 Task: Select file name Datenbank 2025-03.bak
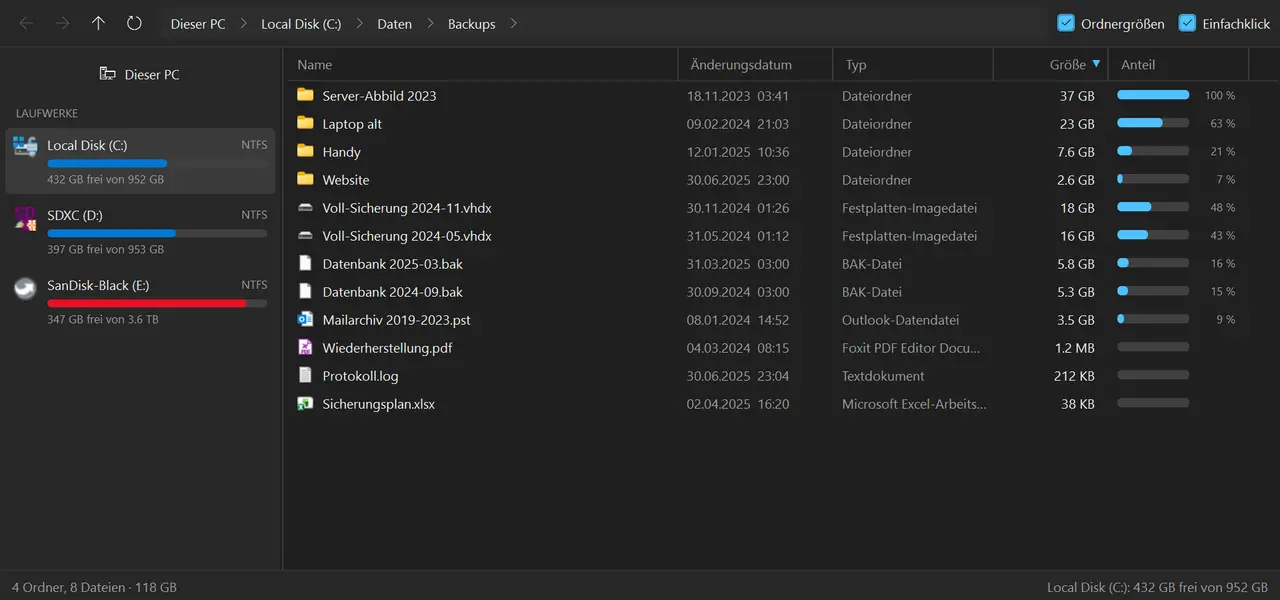click(392, 264)
